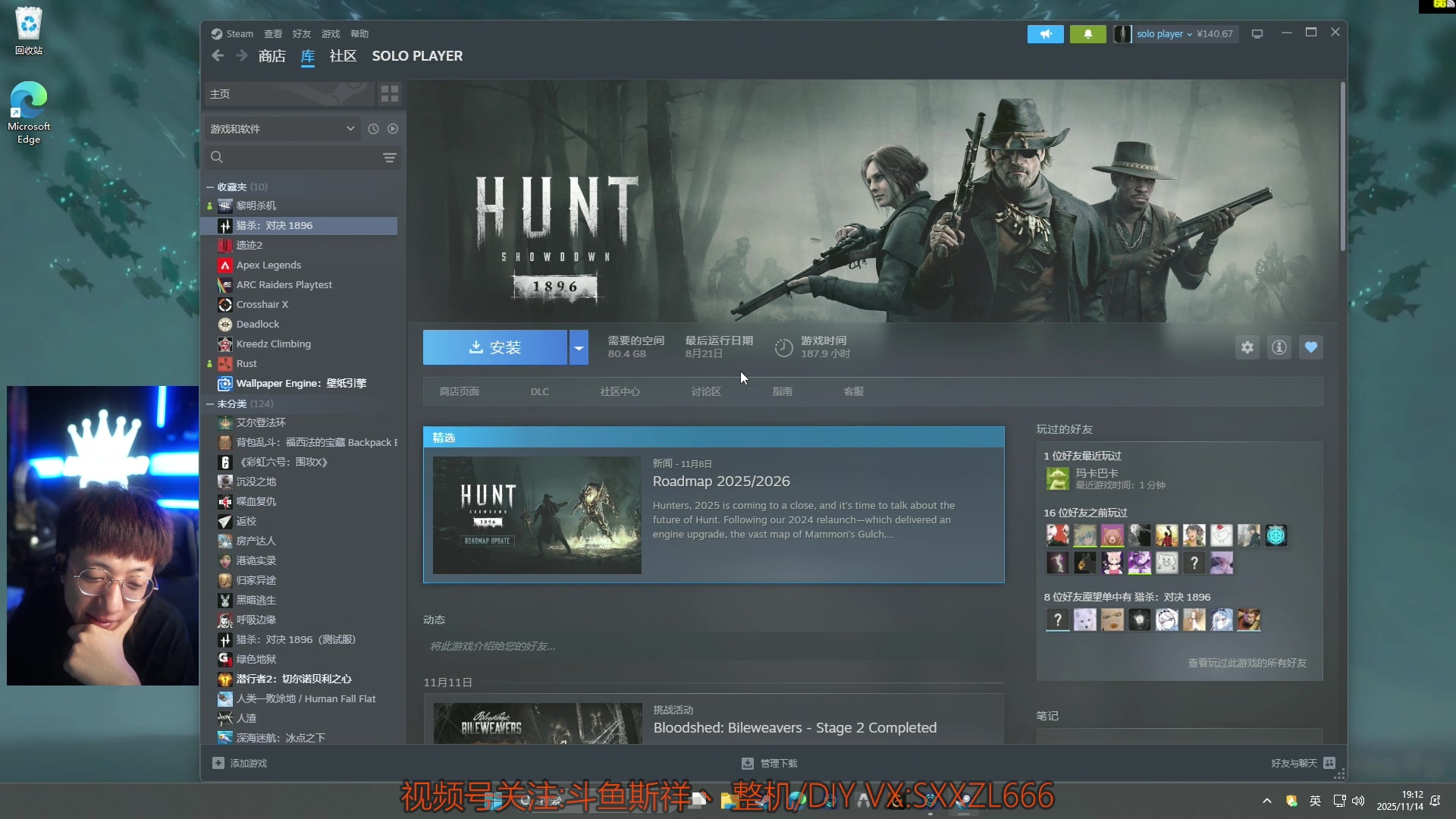Open install options dropdown arrow
Image resolution: width=1456 pixels, height=819 pixels.
579,348
